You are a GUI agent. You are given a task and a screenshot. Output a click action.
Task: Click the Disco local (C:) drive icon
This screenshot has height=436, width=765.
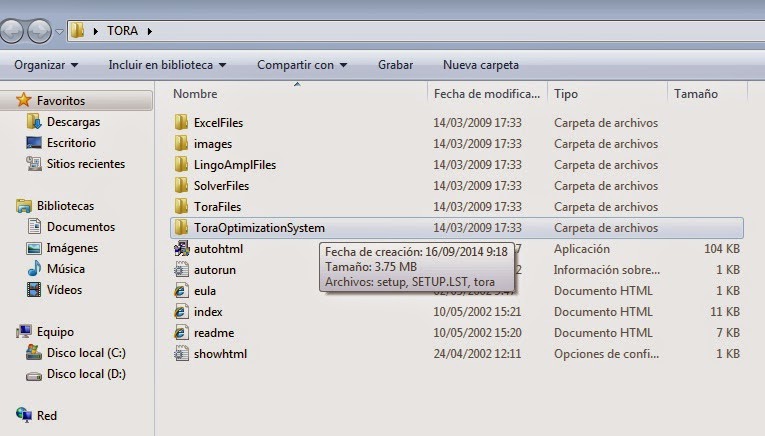34,352
